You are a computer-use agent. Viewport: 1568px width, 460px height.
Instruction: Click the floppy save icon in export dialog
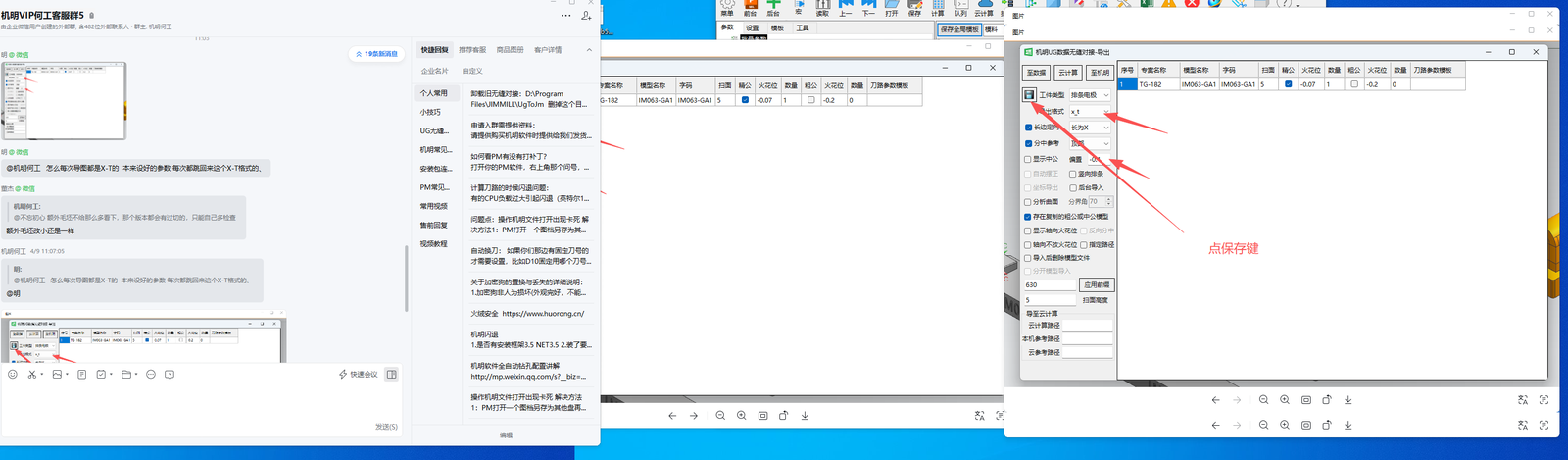tap(1029, 95)
